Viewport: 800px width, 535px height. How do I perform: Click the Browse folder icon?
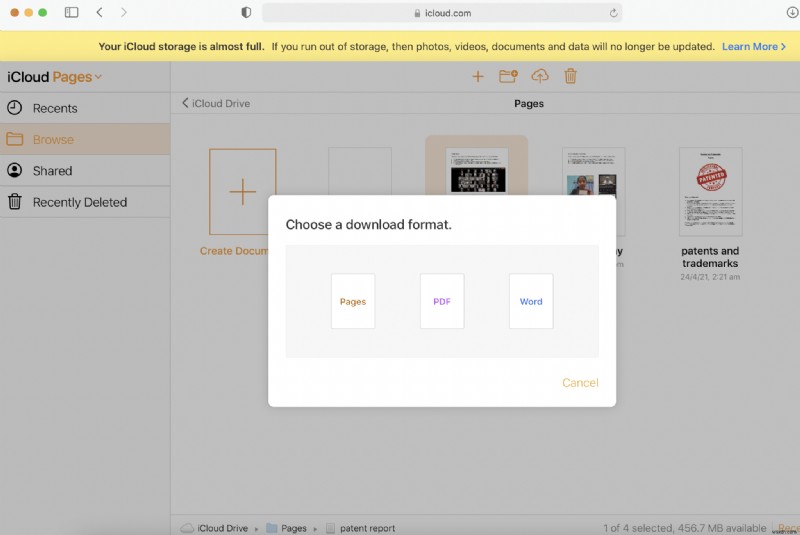point(15,139)
